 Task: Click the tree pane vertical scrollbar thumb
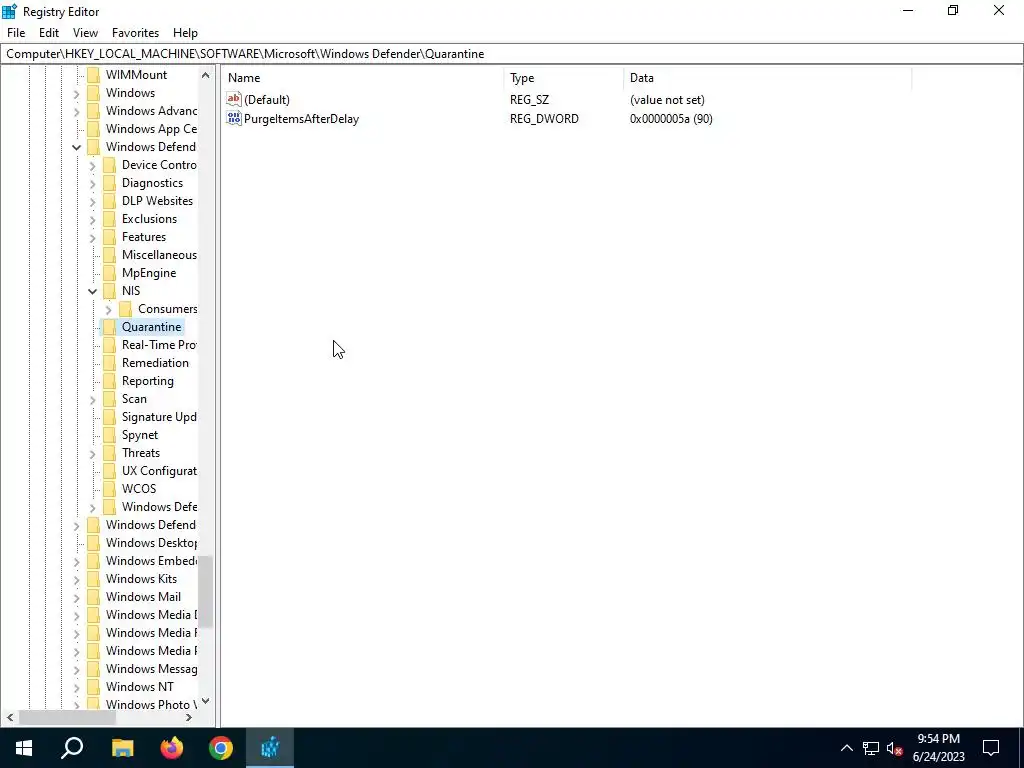pos(206,591)
